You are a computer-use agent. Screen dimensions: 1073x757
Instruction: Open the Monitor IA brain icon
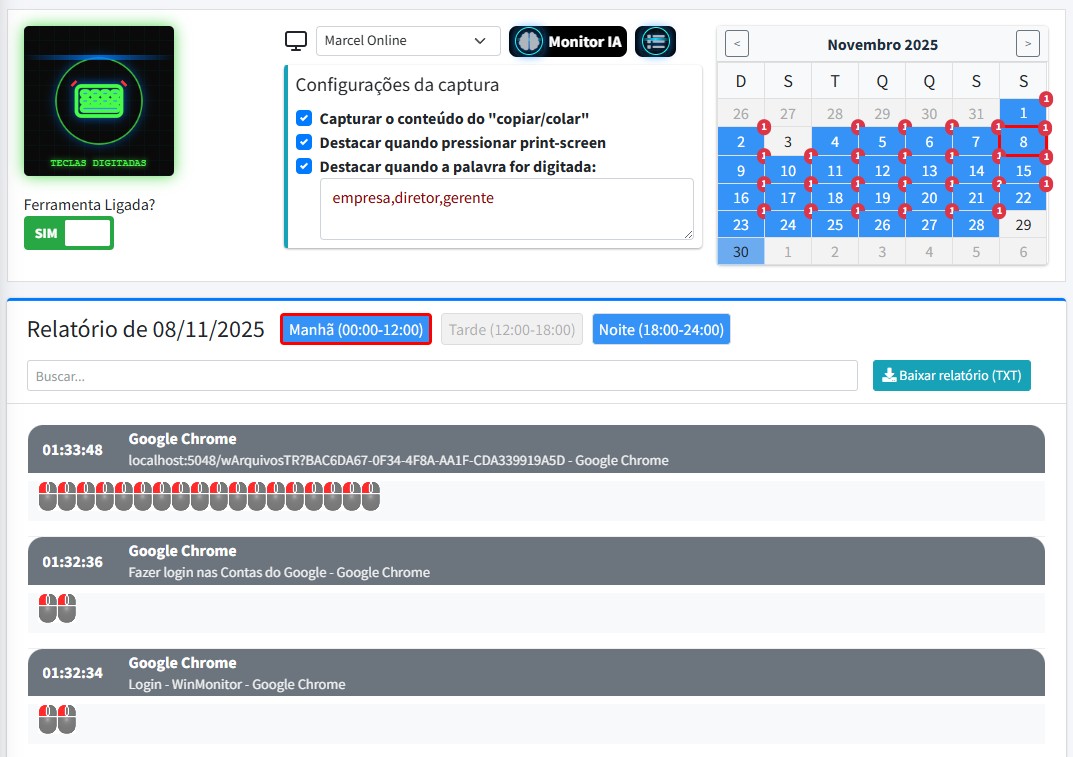click(567, 42)
